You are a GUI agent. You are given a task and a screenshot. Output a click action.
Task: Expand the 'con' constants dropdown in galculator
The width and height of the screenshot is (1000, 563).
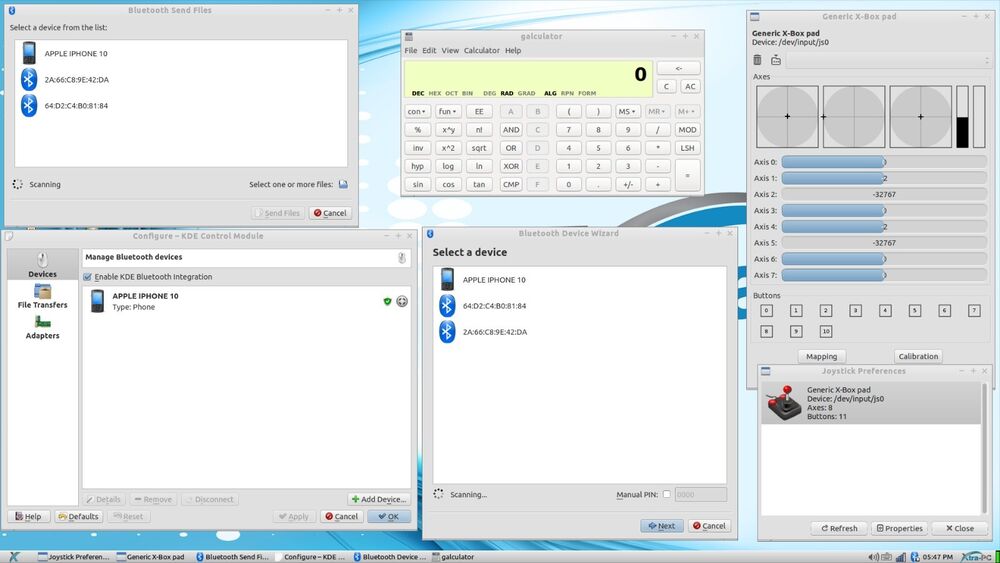[x=417, y=112]
